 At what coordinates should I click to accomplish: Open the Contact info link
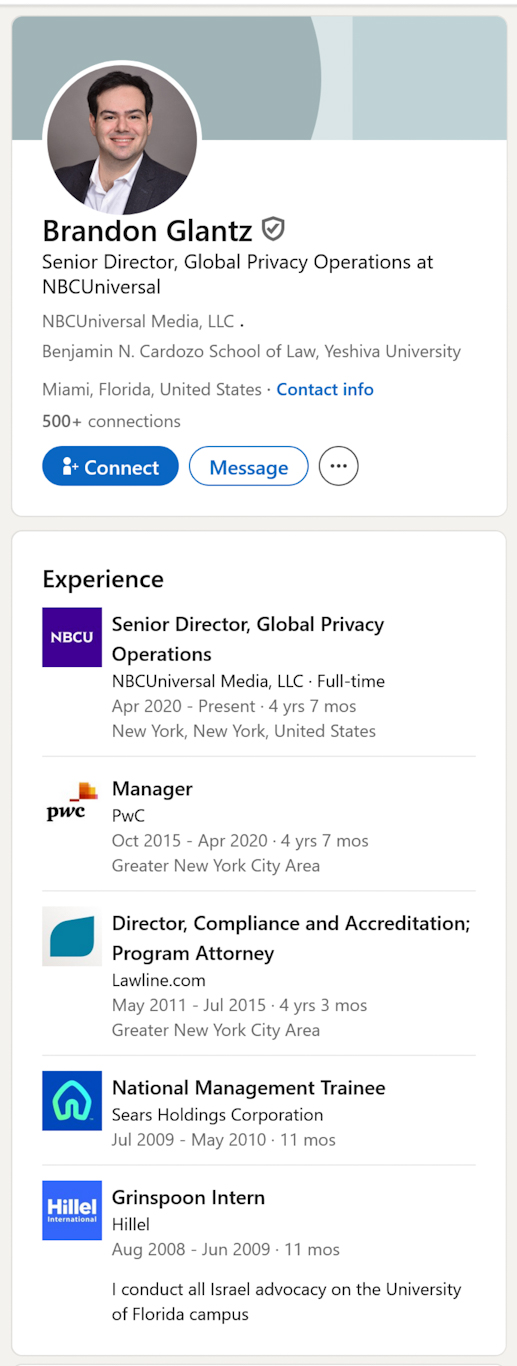pyautogui.click(x=325, y=389)
